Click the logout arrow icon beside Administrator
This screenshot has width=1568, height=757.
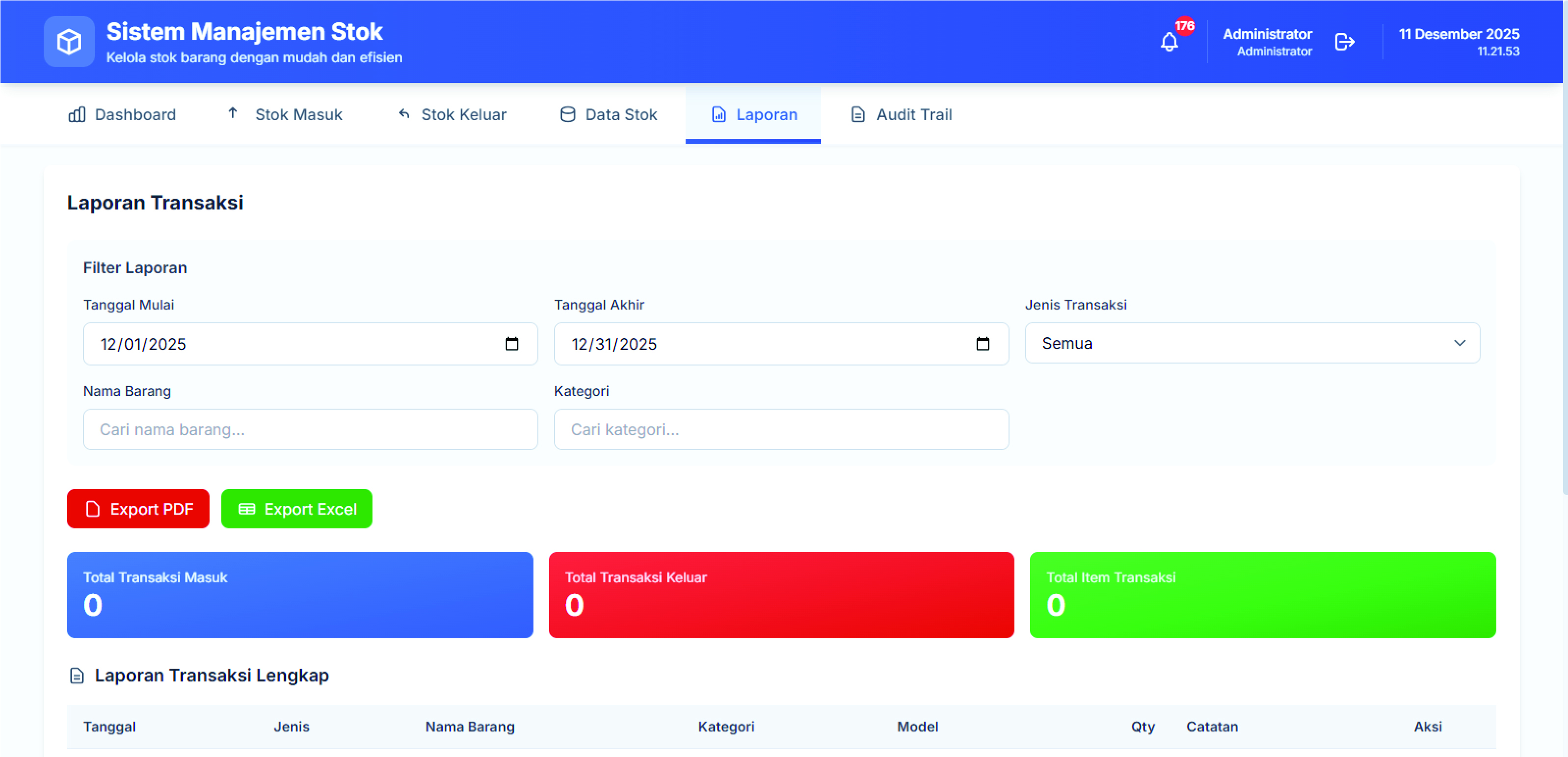[1344, 42]
